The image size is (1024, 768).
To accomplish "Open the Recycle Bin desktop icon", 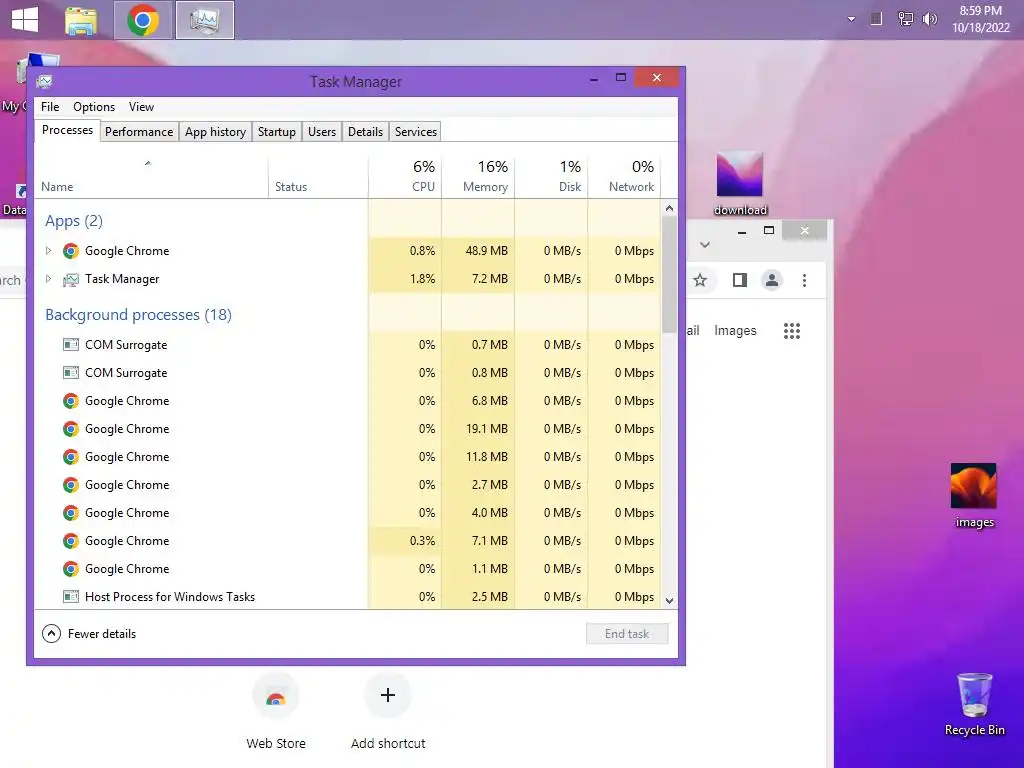I will [x=974, y=705].
